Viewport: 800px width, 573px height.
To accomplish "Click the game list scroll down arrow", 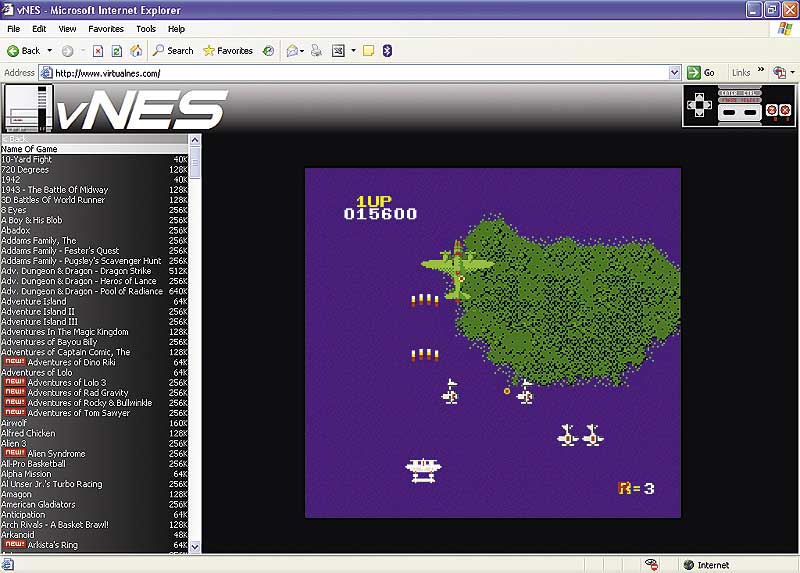I will pos(195,547).
